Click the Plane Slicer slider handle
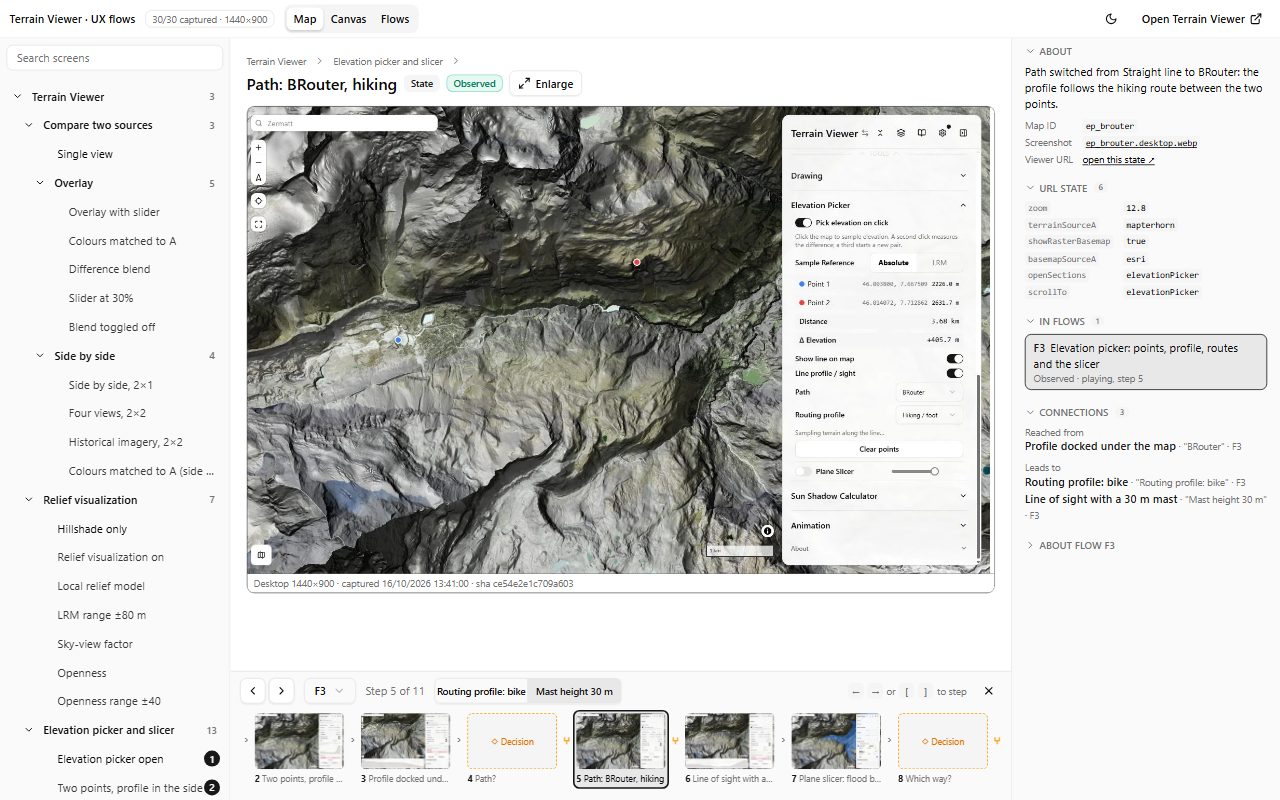The image size is (1280, 800). [x=934, y=471]
